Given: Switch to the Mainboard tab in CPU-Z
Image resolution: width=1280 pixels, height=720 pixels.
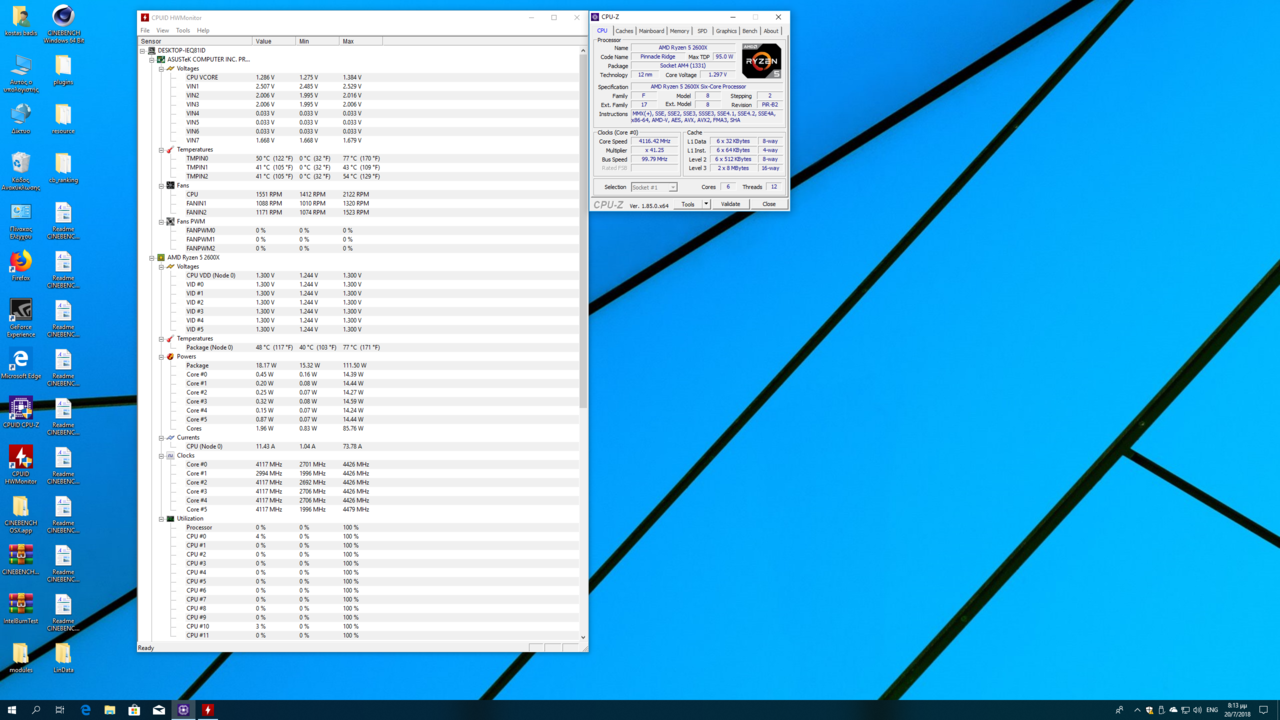Looking at the screenshot, I should tap(652, 31).
